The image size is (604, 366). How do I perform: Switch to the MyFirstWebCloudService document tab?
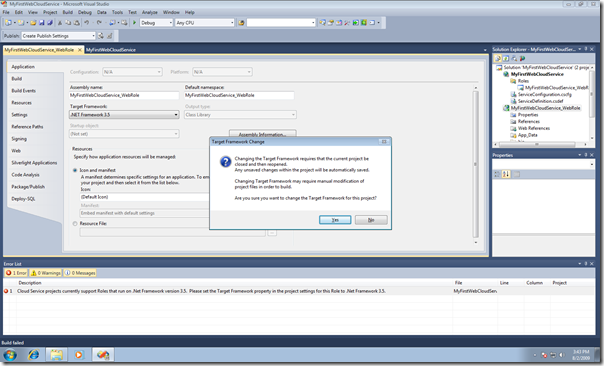coord(111,50)
